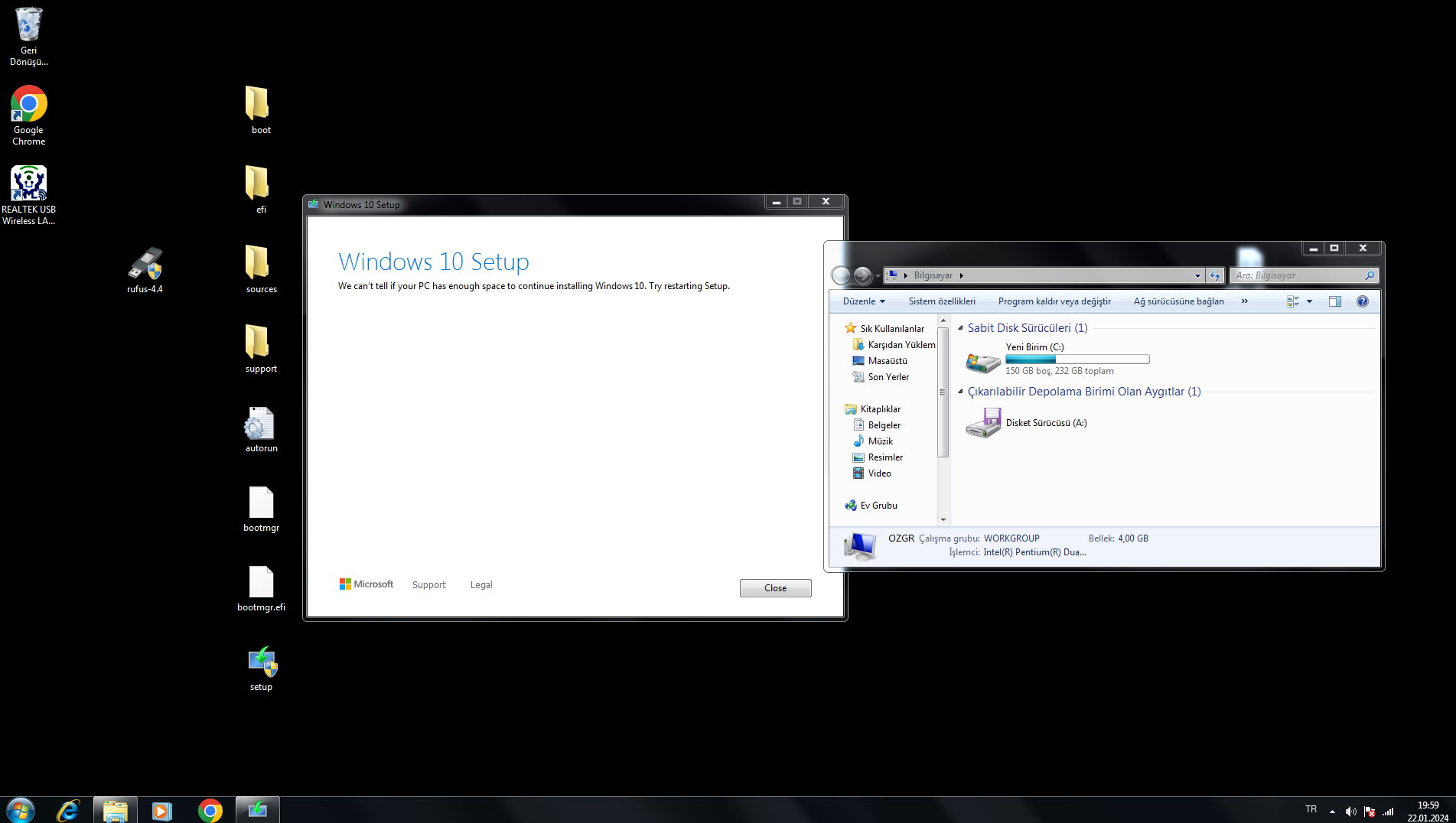Toggle the preview pane button
Viewport: 1456px width, 823px height.
coord(1335,301)
